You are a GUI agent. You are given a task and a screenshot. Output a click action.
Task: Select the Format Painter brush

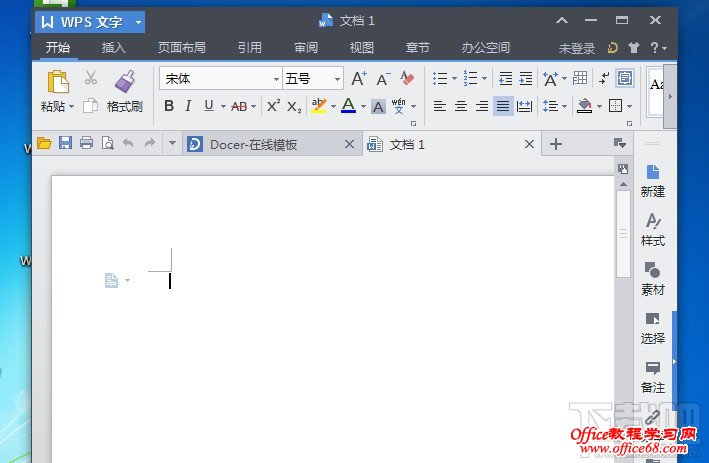pyautogui.click(x=125, y=81)
